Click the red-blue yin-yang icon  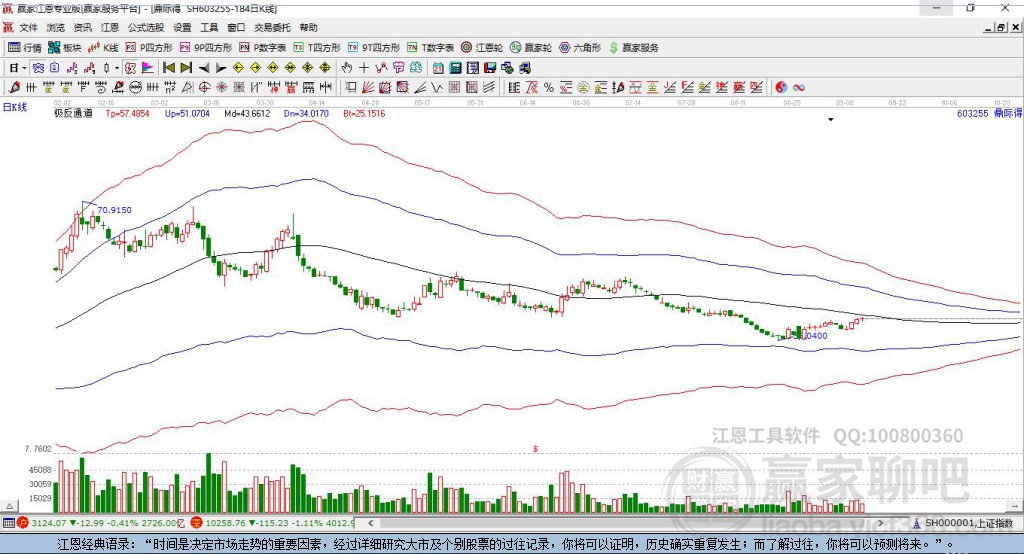click(x=781, y=88)
